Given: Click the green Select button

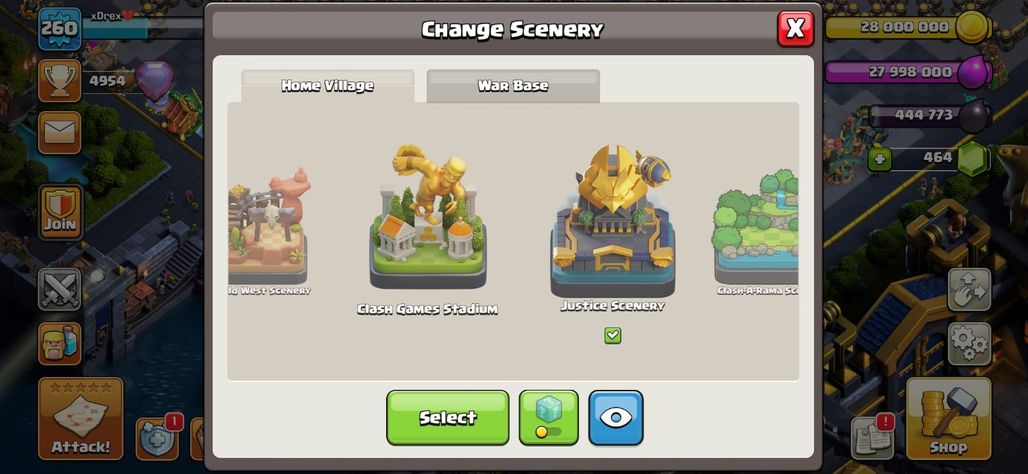Looking at the screenshot, I should 448,418.
